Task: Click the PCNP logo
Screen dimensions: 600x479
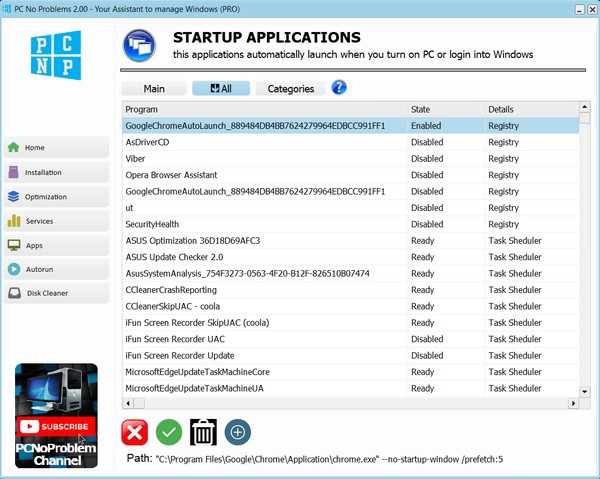Action: click(56, 55)
